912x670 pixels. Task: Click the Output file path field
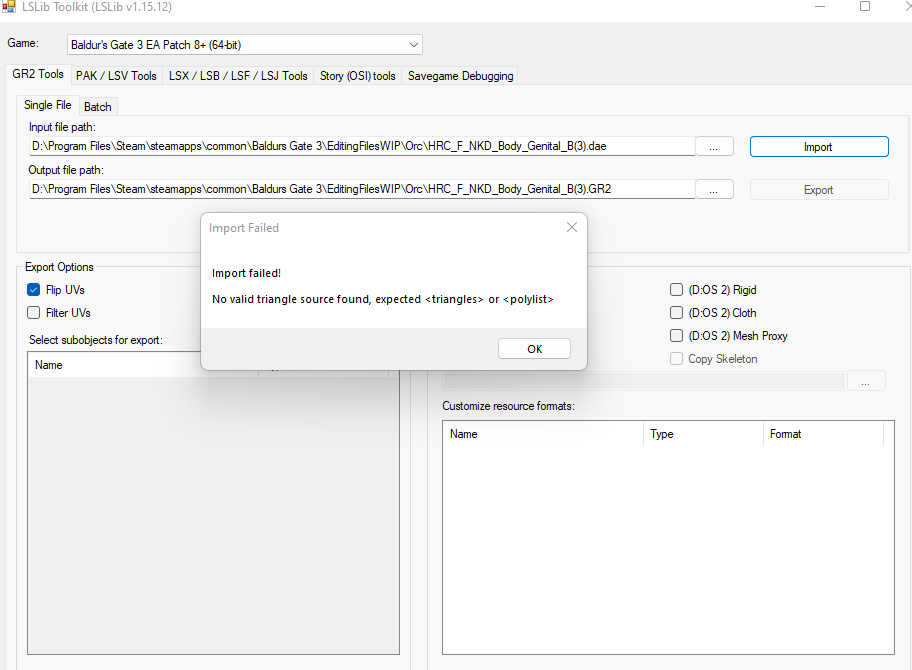362,189
